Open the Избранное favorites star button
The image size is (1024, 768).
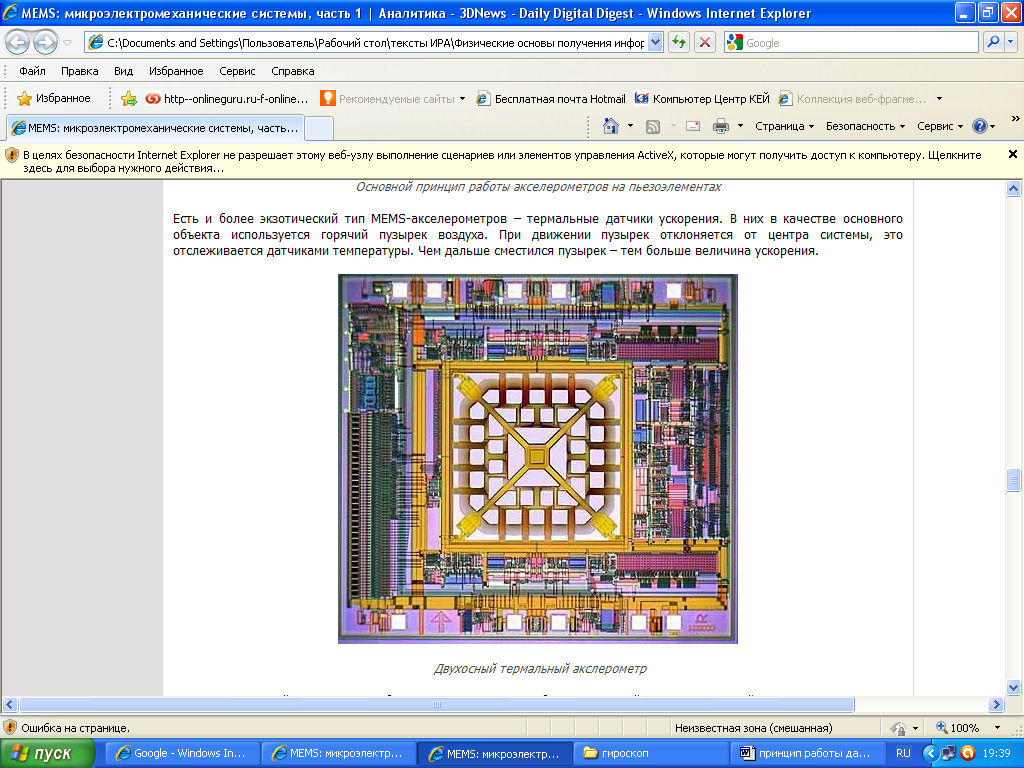tap(54, 99)
